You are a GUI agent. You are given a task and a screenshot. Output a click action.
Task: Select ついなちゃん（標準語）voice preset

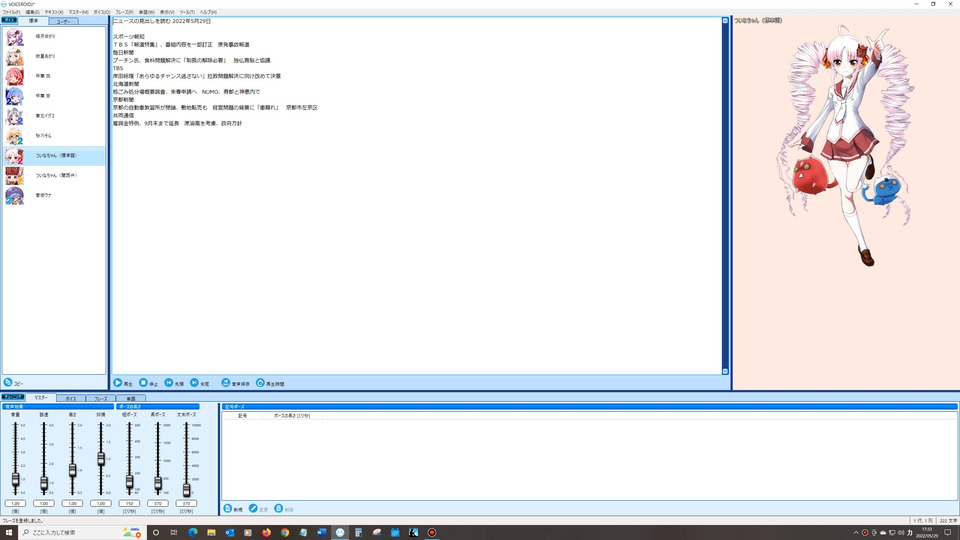click(x=54, y=156)
